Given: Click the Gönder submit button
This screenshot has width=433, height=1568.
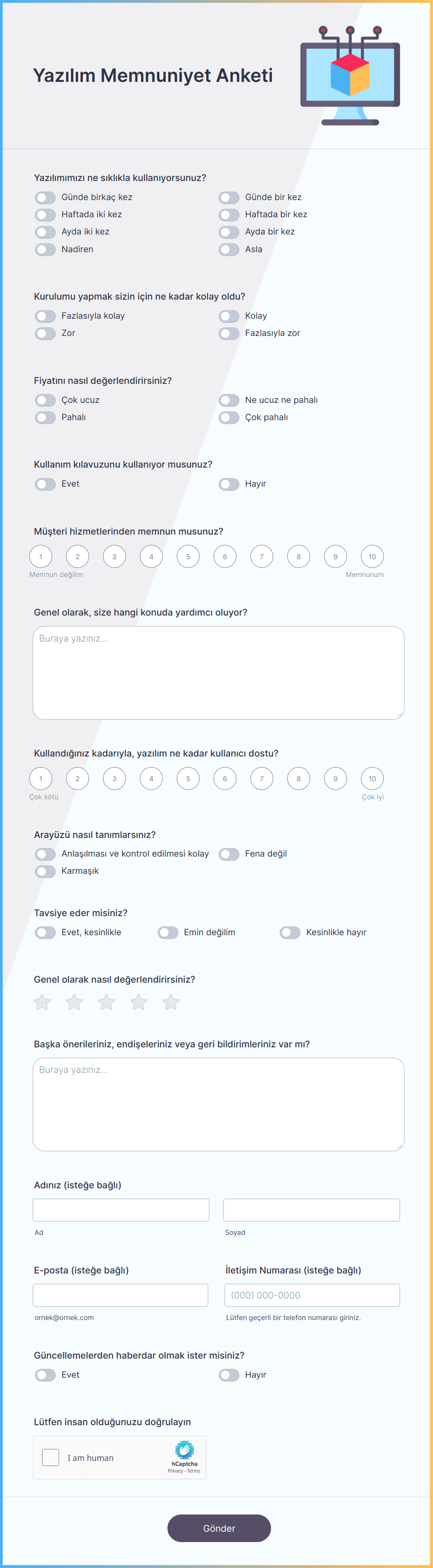Looking at the screenshot, I should [x=219, y=1528].
